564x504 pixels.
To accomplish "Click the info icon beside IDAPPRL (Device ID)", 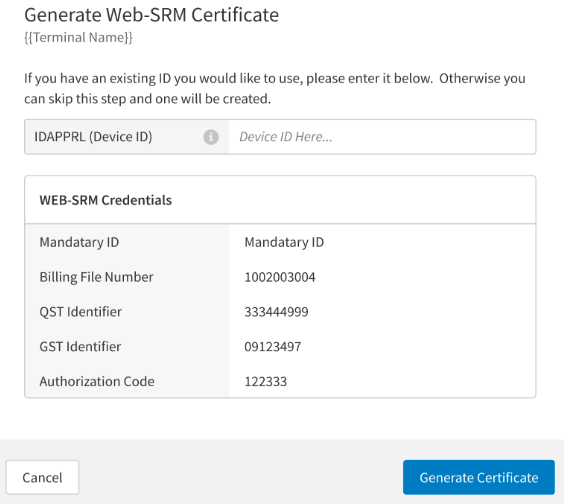I will [x=211, y=137].
